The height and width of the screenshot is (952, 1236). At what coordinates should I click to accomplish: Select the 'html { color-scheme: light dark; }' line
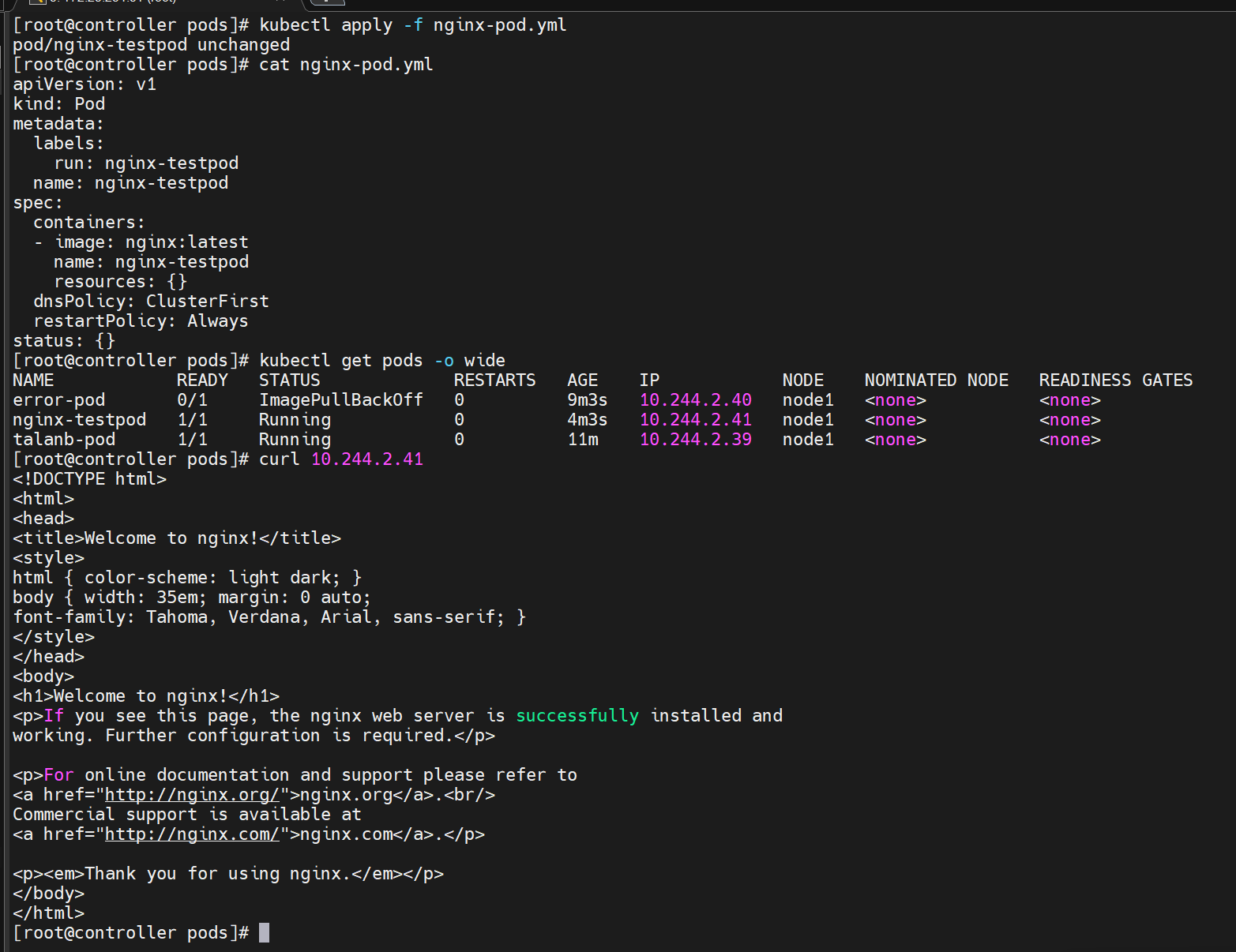tap(187, 578)
